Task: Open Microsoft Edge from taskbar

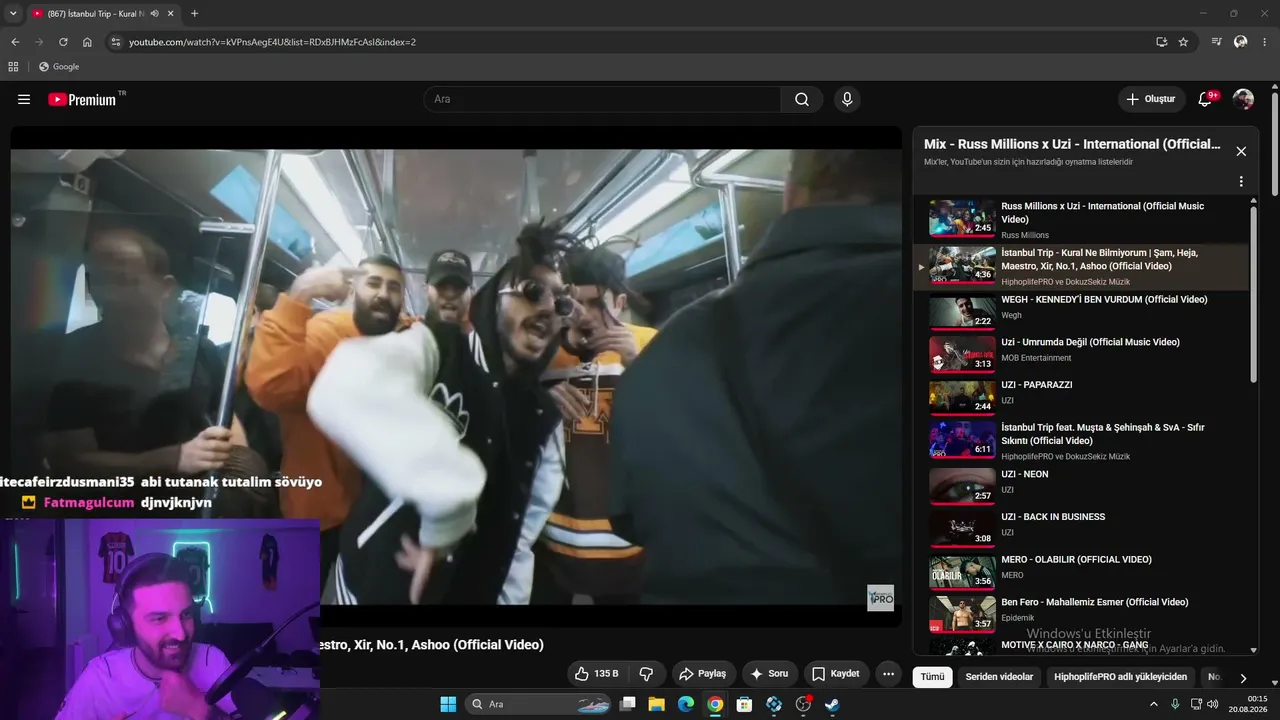Action: (686, 704)
